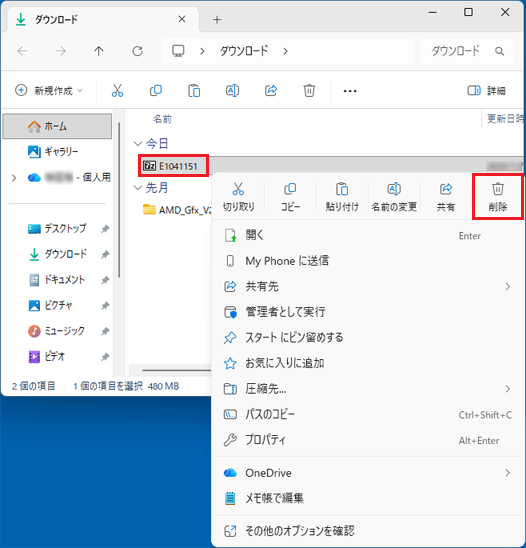The image size is (526, 548).
Task: Toggle the 詳細 details pane
Action: tap(486, 91)
